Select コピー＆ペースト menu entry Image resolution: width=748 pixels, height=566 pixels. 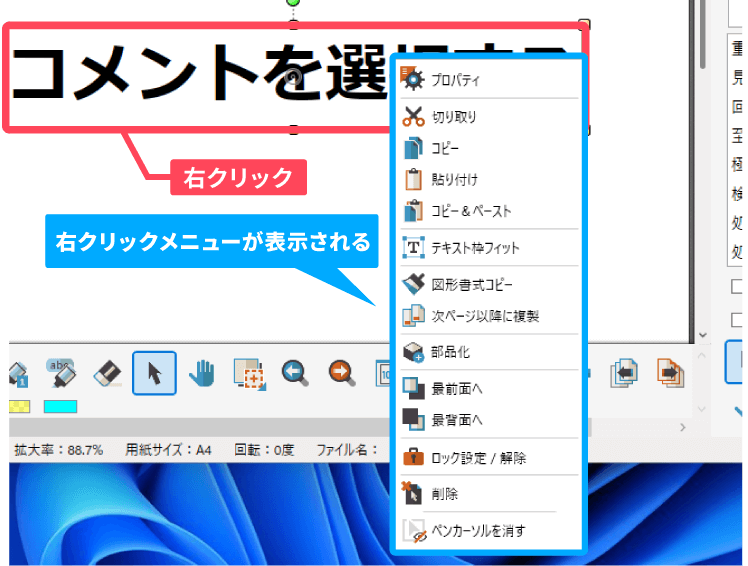click(470, 211)
